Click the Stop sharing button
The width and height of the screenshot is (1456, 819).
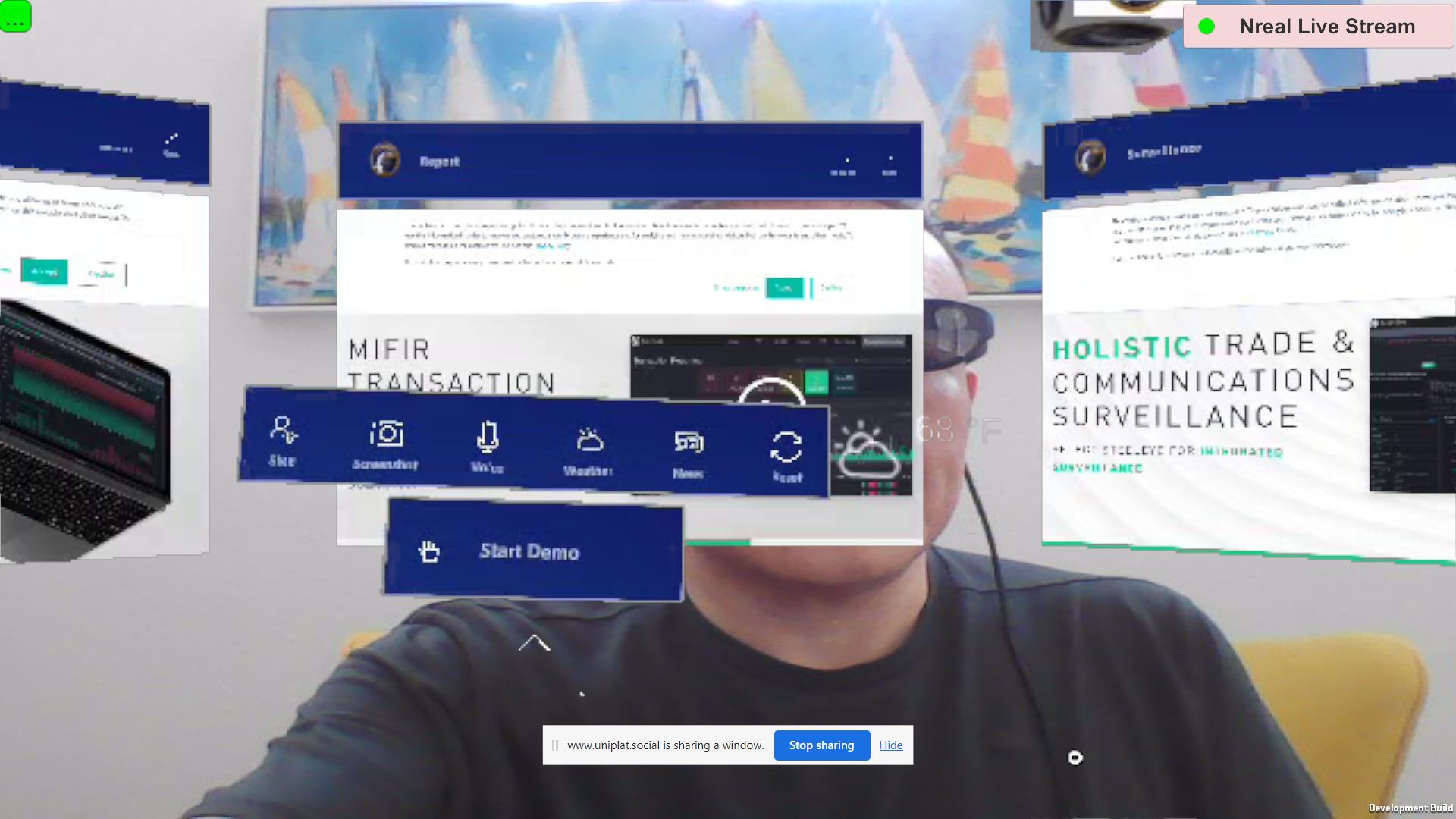[x=821, y=745]
